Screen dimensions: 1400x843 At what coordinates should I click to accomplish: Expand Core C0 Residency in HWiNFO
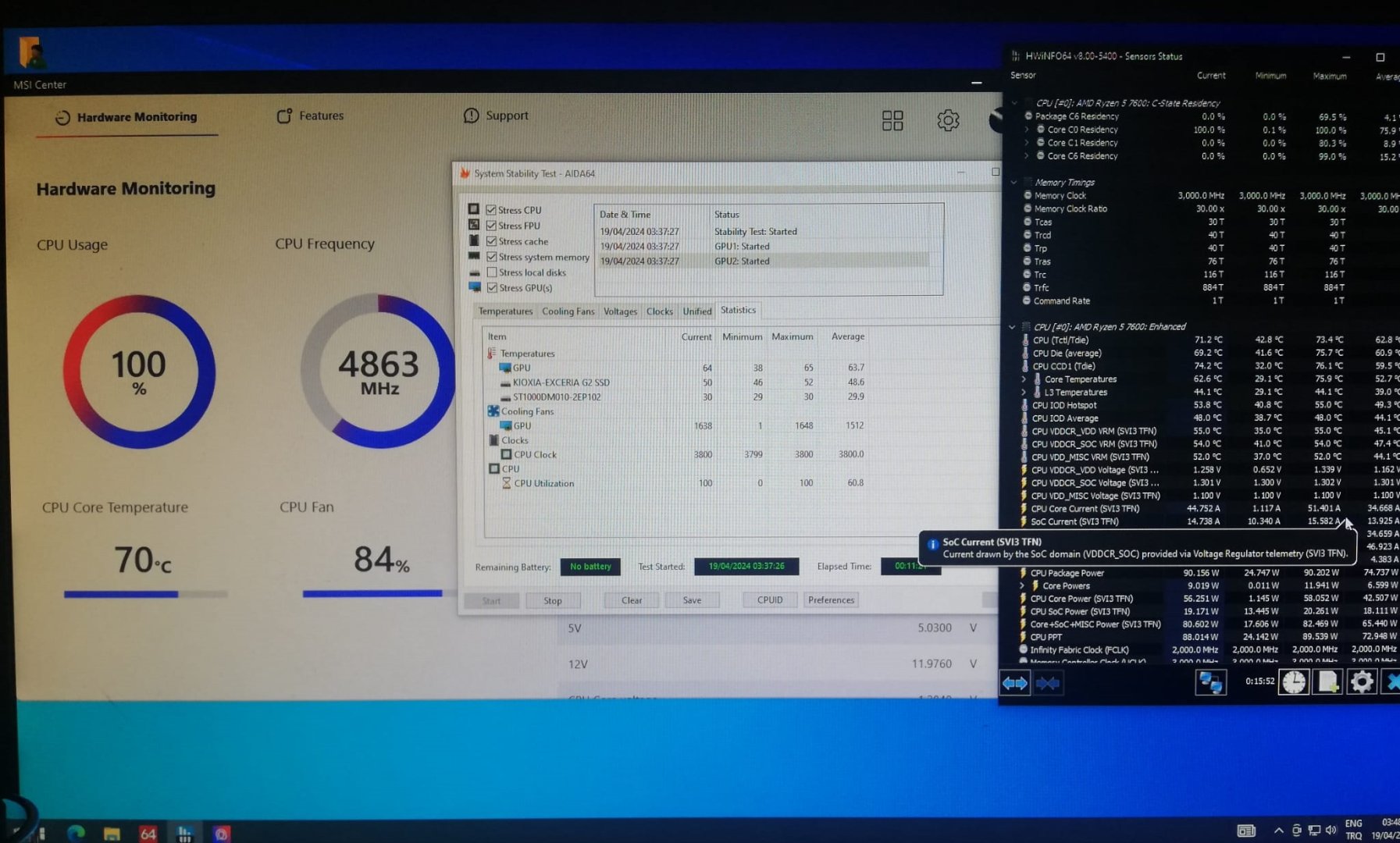pyautogui.click(x=1026, y=130)
